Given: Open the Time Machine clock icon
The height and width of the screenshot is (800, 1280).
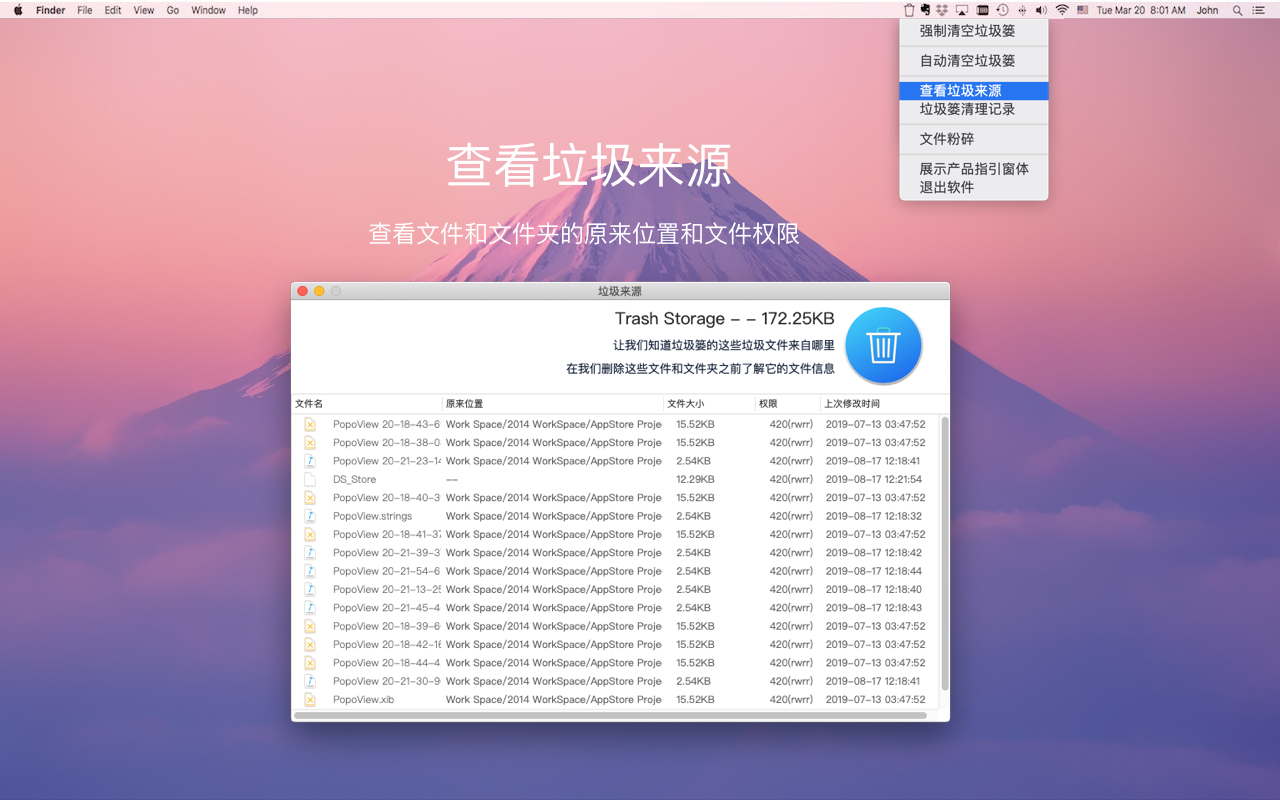Looking at the screenshot, I should pos(1002,10).
